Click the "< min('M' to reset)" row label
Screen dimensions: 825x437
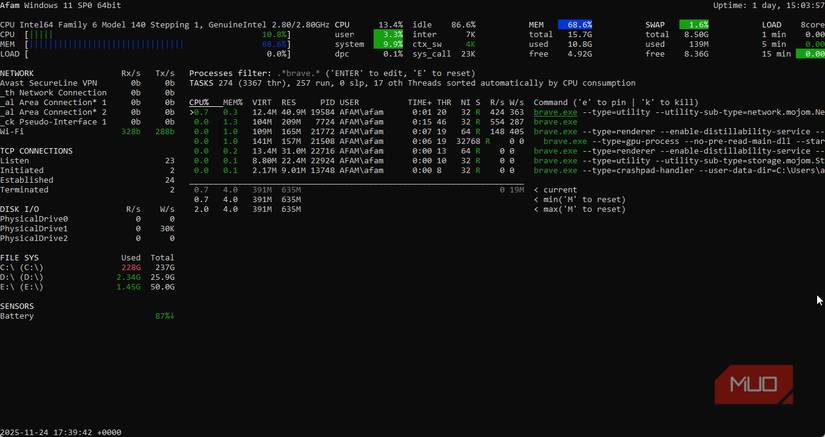pyautogui.click(x=579, y=200)
